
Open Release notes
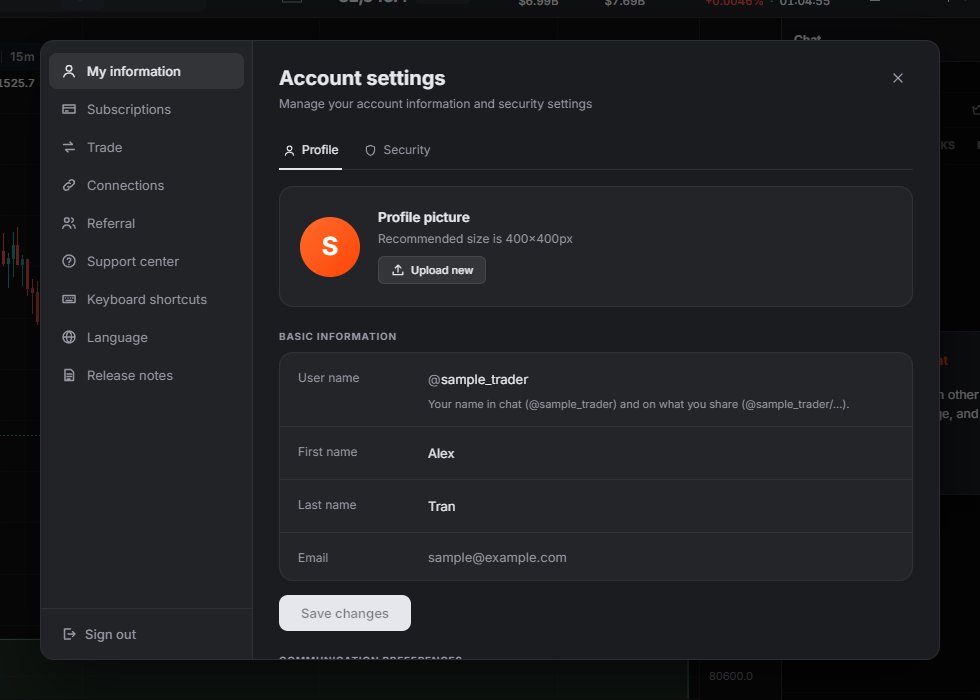[x=146, y=376]
